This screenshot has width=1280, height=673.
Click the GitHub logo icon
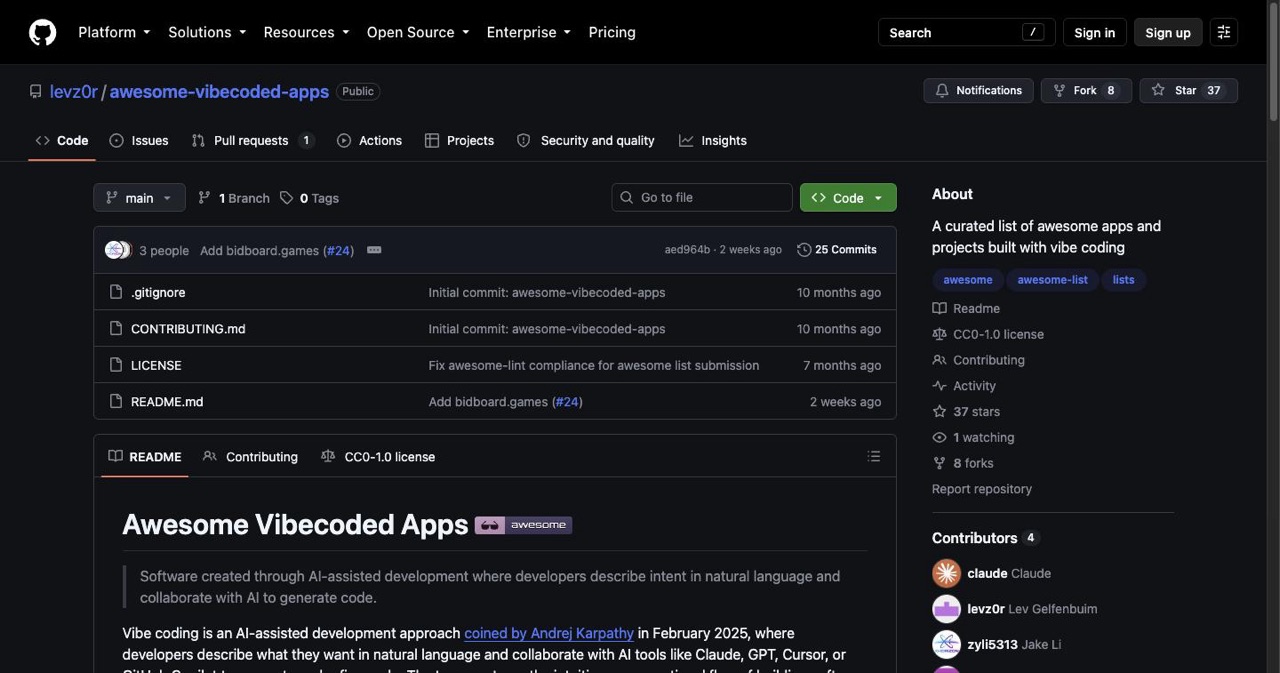42,32
